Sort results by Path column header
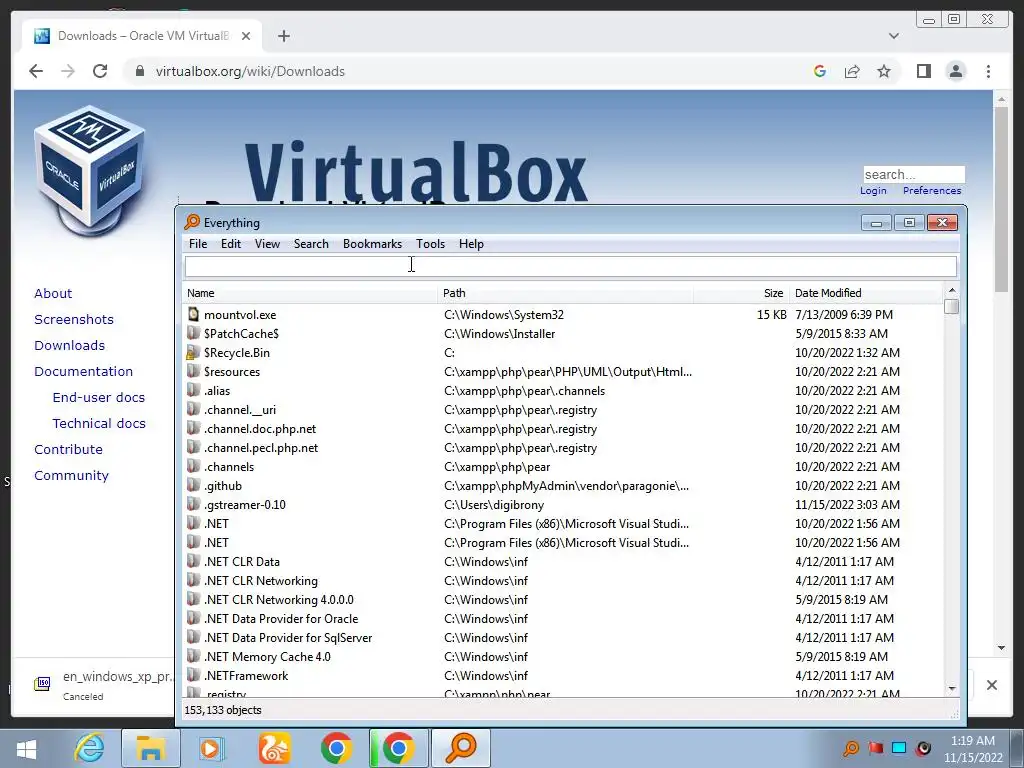 click(565, 293)
